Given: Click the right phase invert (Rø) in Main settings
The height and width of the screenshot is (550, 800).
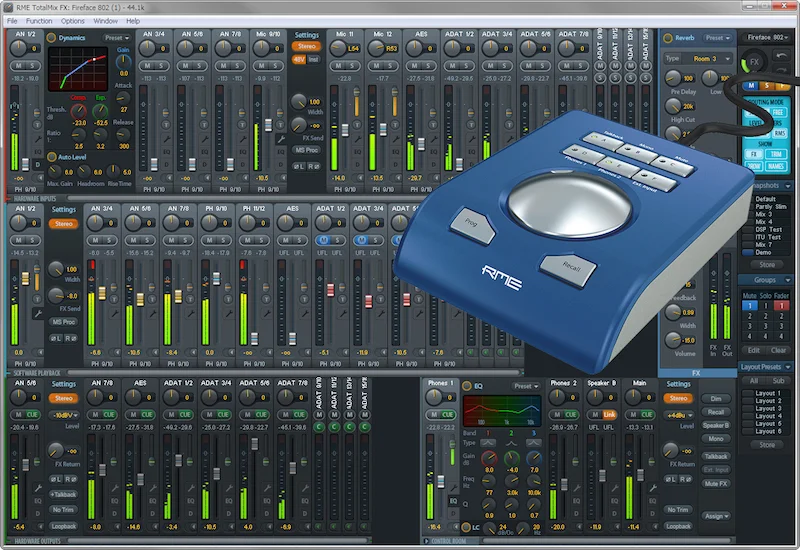Looking at the screenshot, I should [685, 479].
